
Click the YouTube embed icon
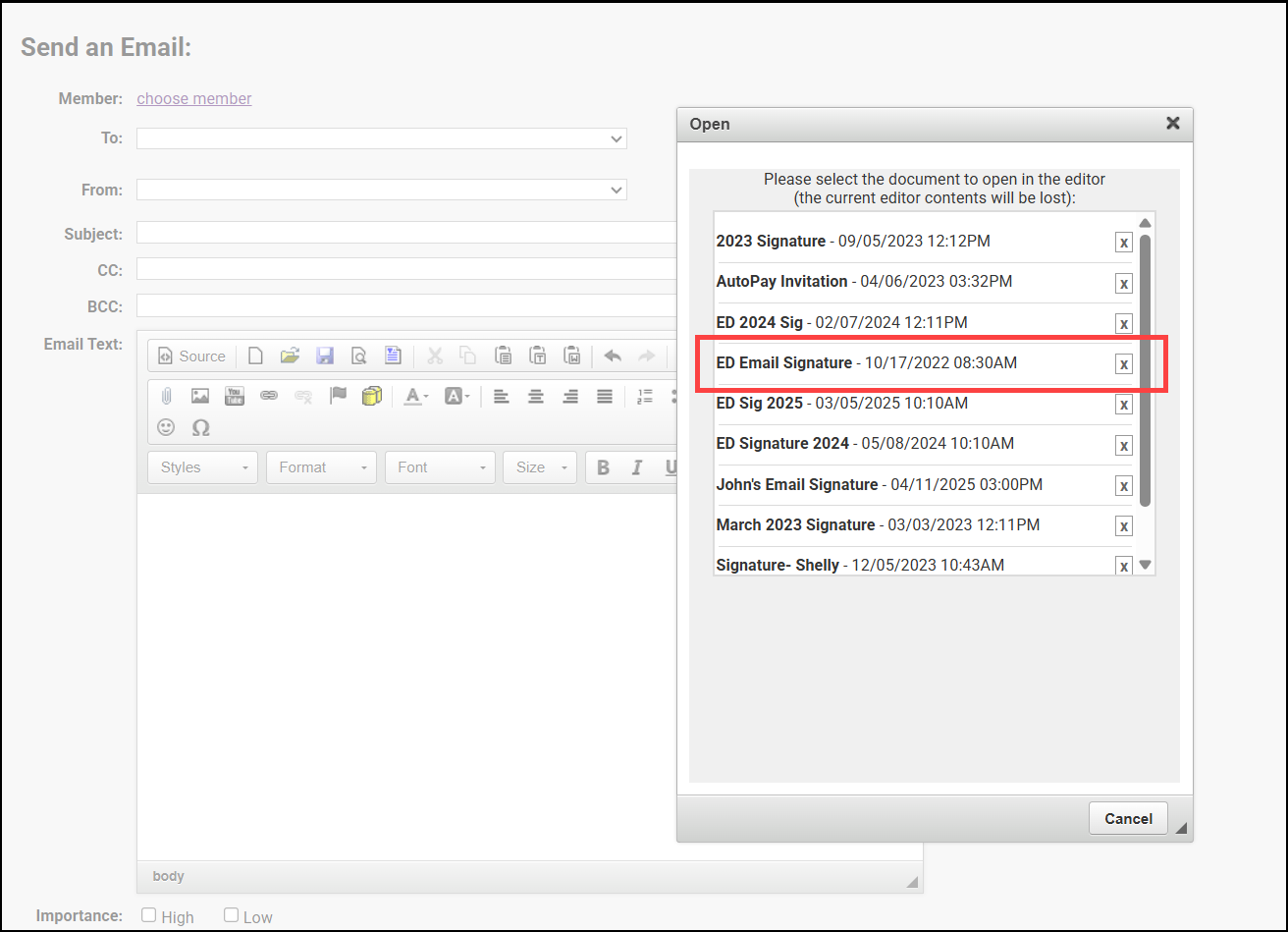tap(235, 396)
